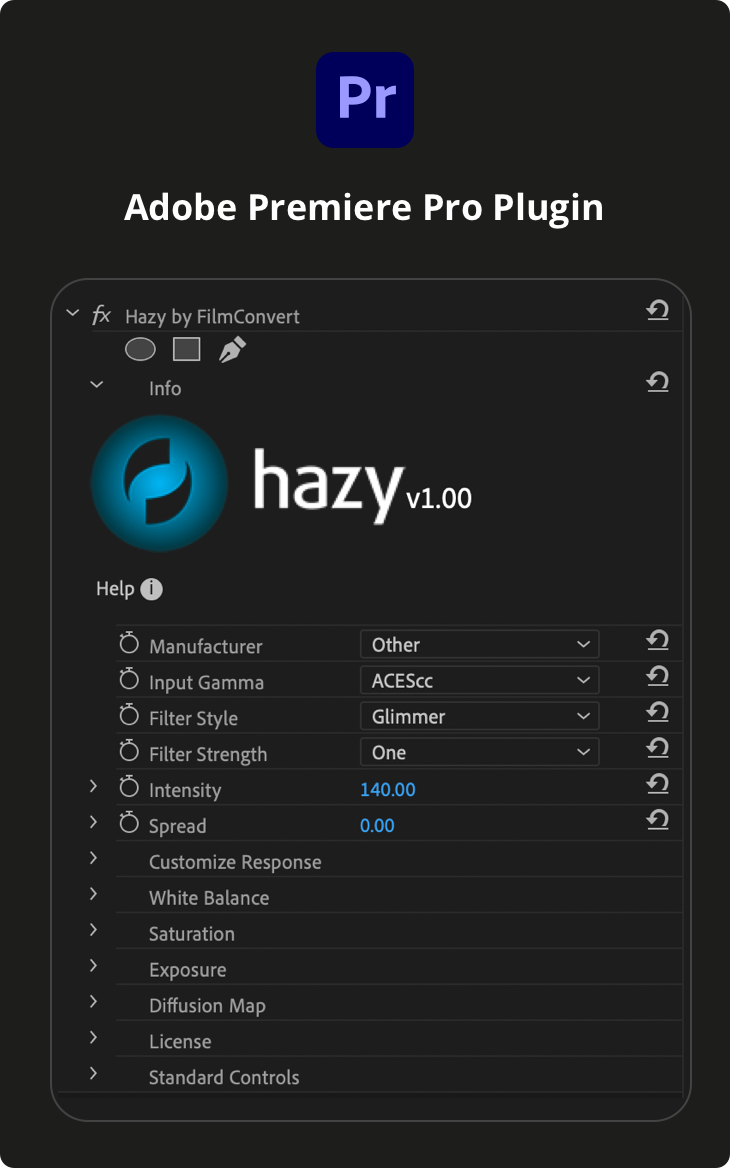730x1168 pixels.
Task: Edit the Intensity value of 140.00
Action: click(388, 789)
